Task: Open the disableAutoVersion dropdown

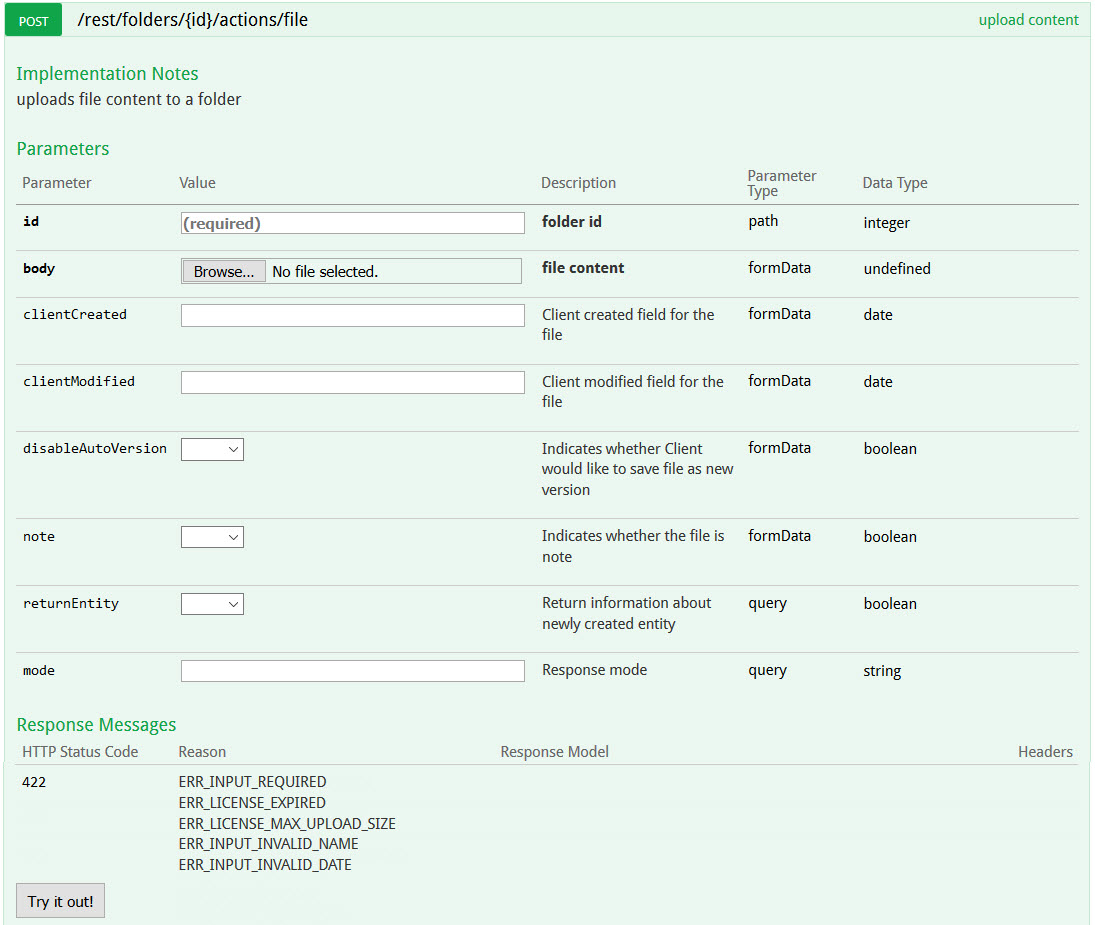Action: pos(212,450)
